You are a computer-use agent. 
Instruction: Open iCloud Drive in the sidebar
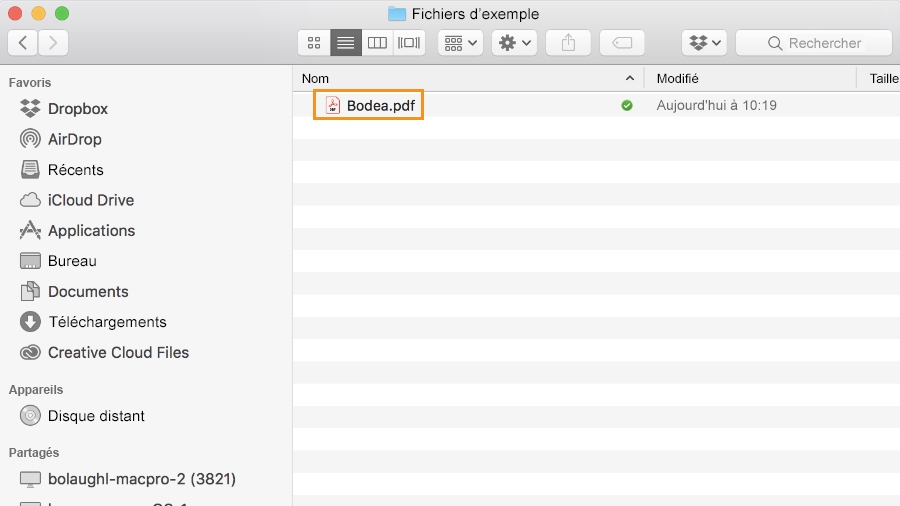point(77,200)
